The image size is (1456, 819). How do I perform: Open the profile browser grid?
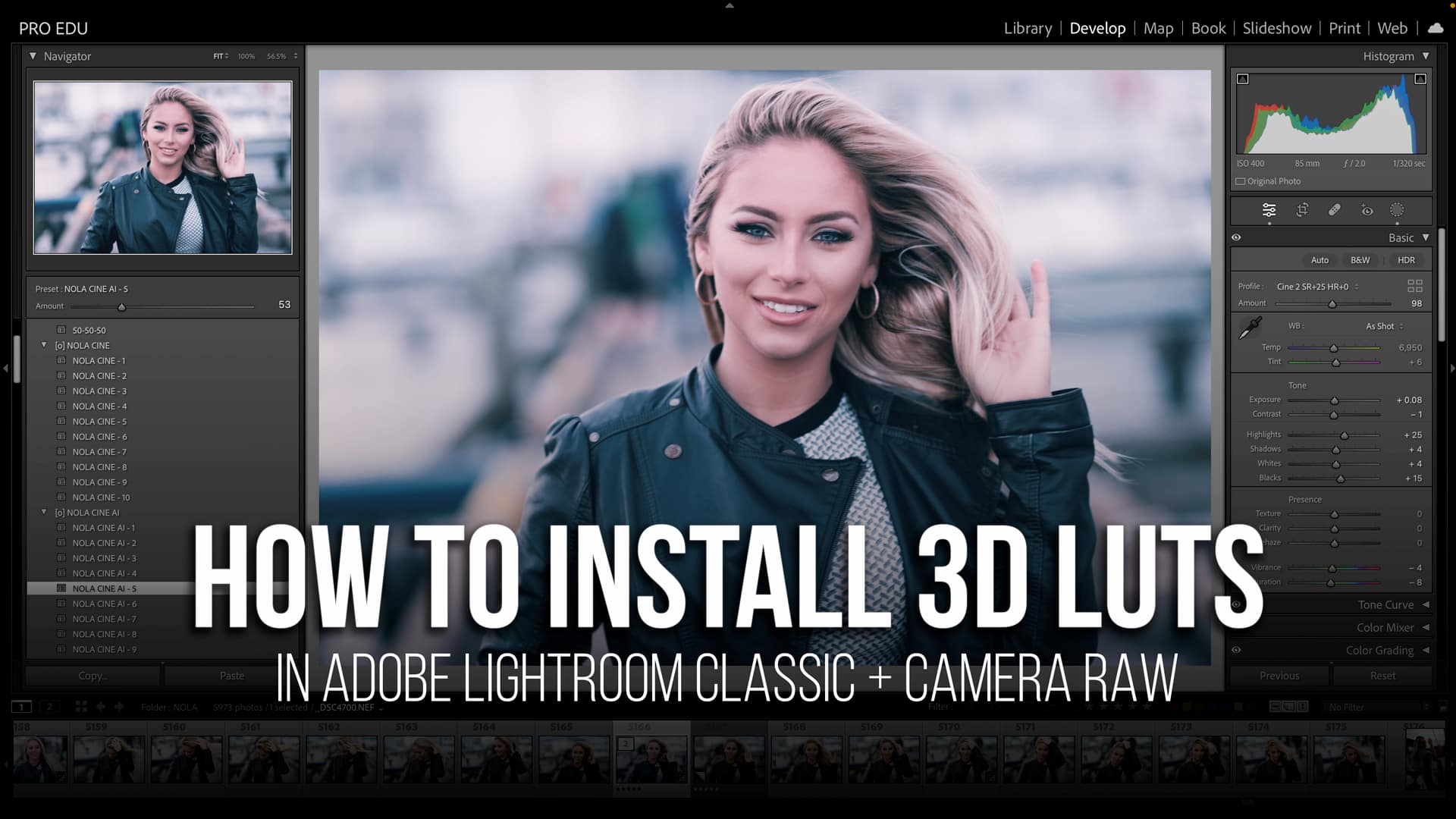1415,287
